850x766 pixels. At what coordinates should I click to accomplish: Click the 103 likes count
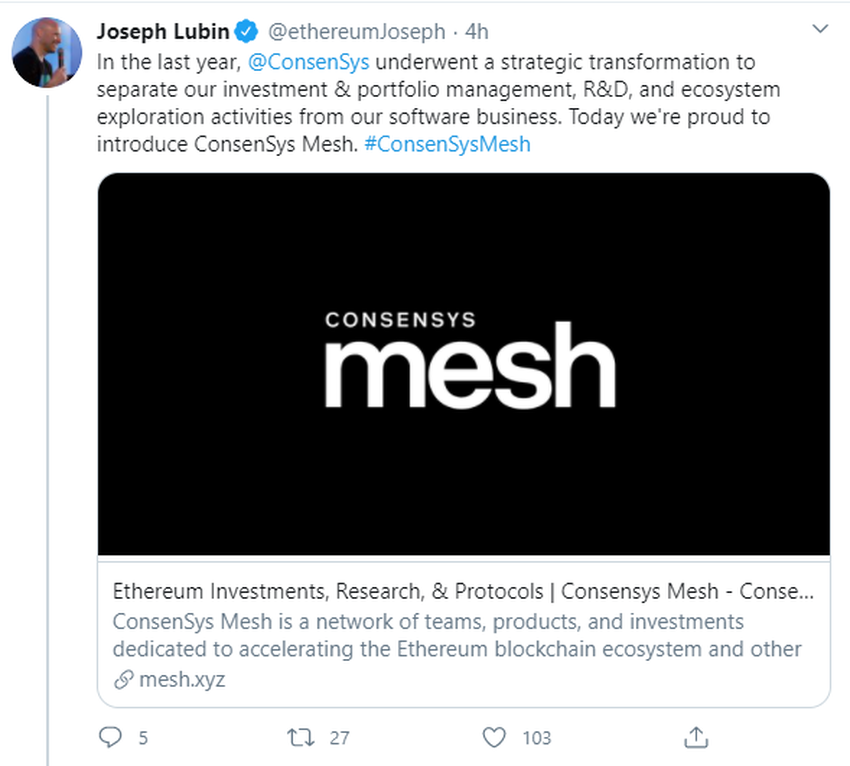pyautogui.click(x=536, y=738)
